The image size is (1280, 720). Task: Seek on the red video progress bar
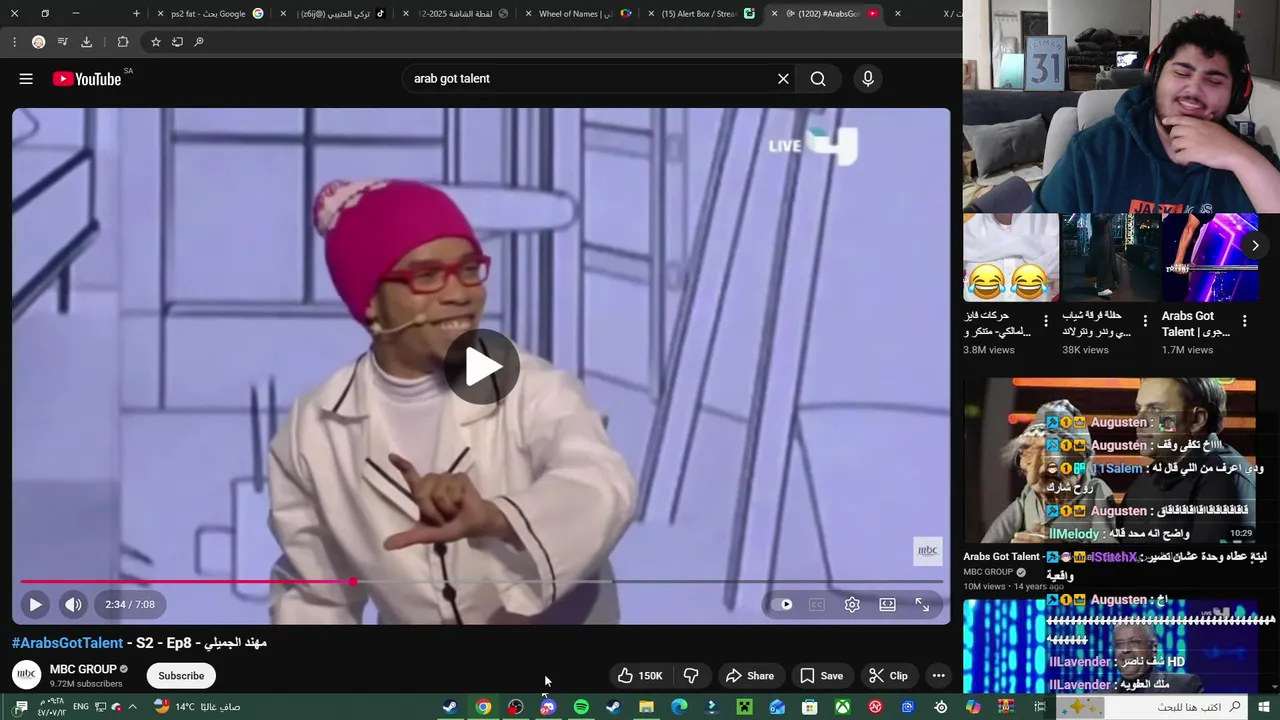481,581
